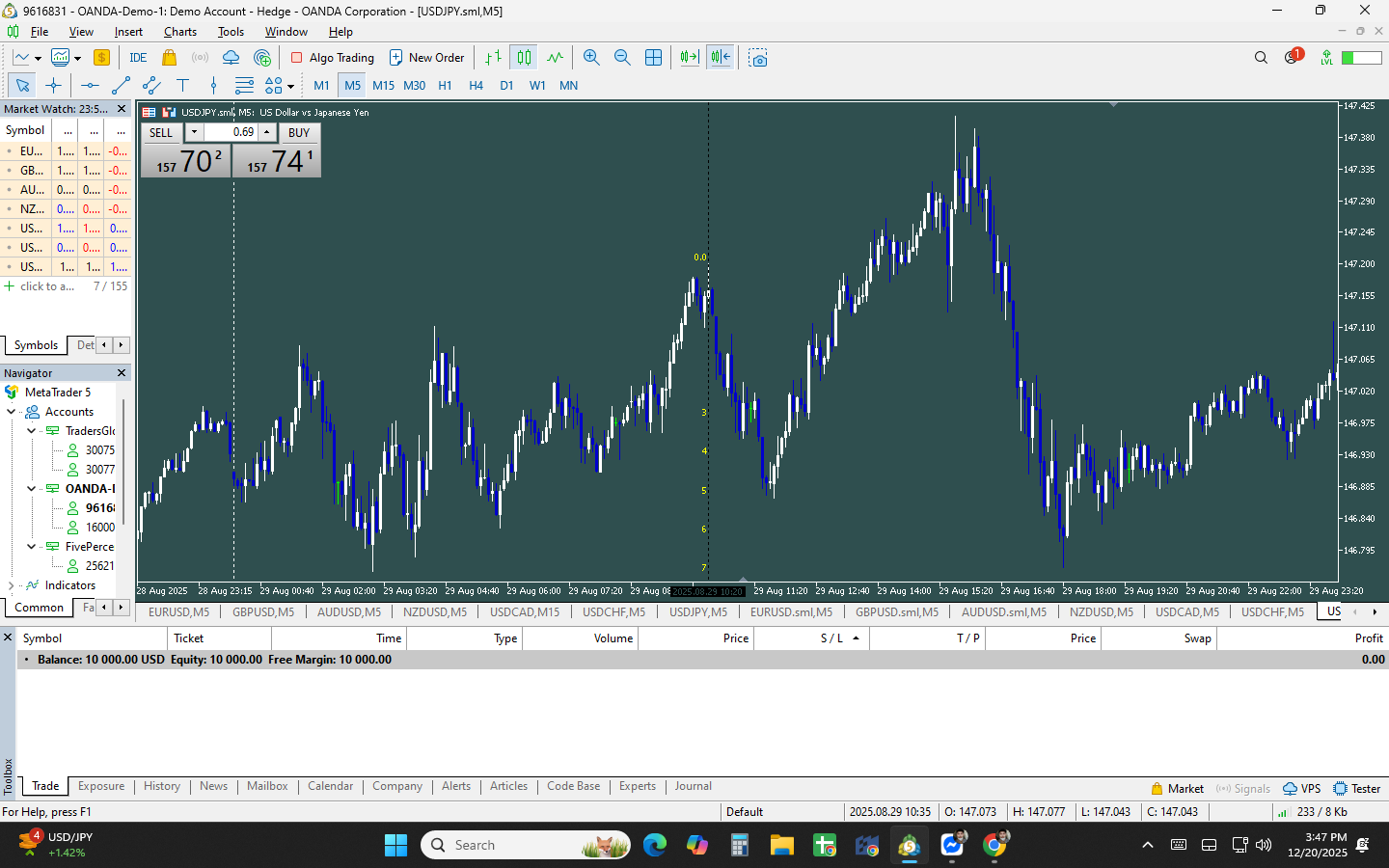Toggle chart auto scroll to end
1389x868 pixels.
pos(690,58)
